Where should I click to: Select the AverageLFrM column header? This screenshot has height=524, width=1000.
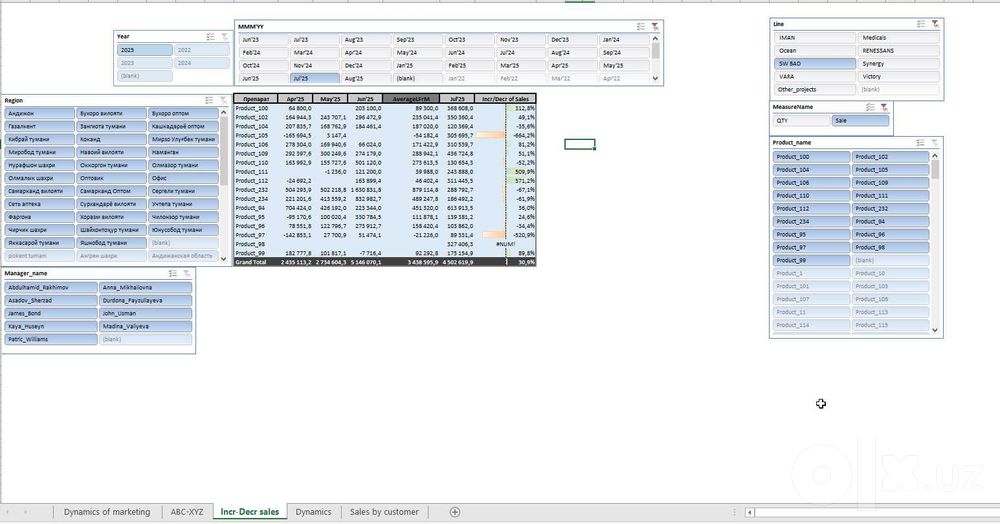tap(411, 99)
